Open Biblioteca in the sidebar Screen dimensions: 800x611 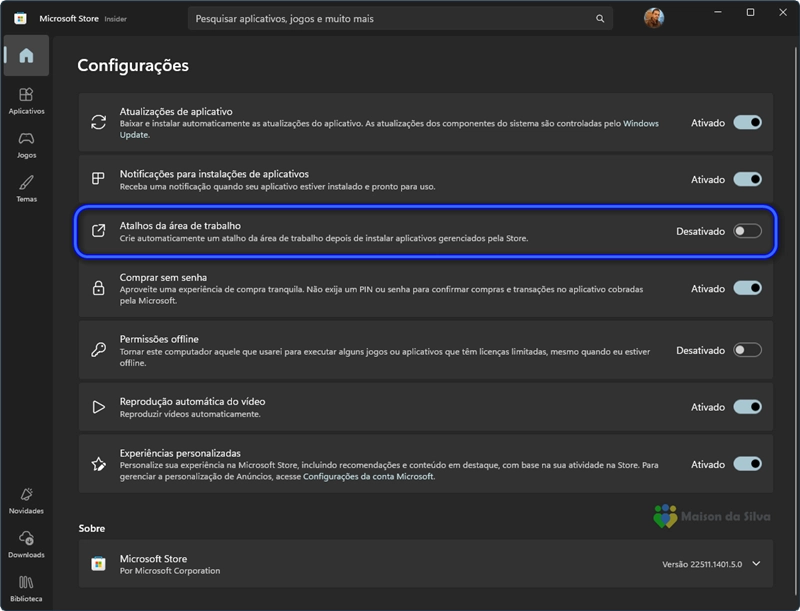pyautogui.click(x=26, y=588)
